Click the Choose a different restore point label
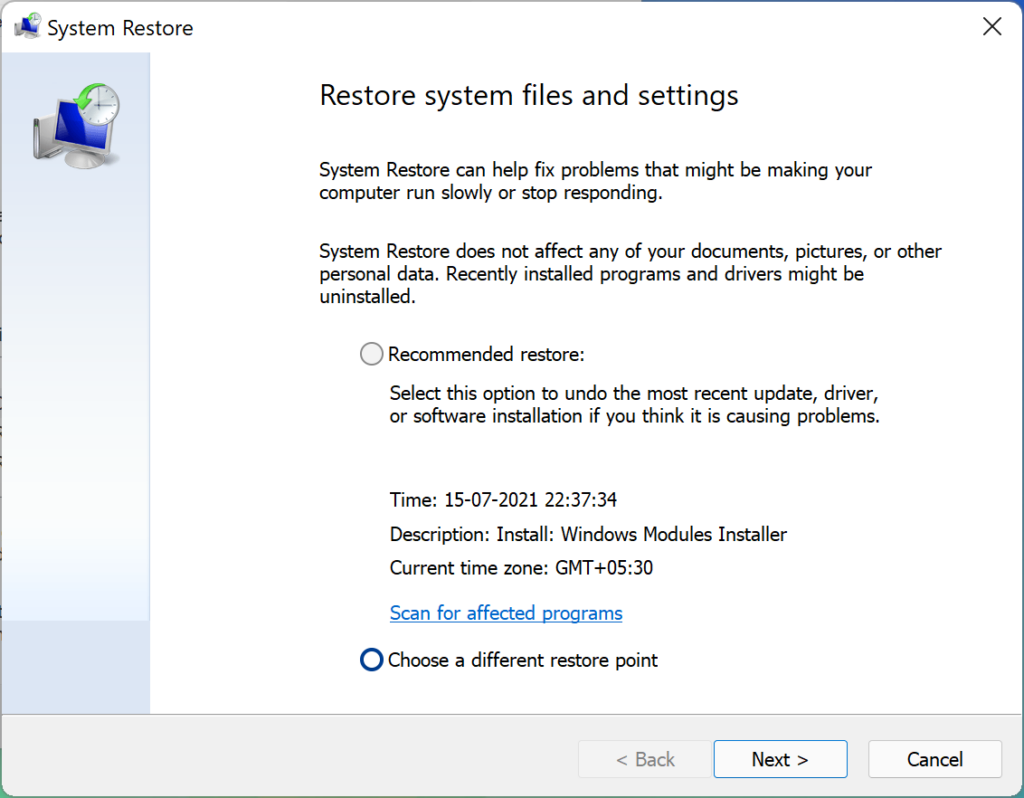 click(x=522, y=660)
